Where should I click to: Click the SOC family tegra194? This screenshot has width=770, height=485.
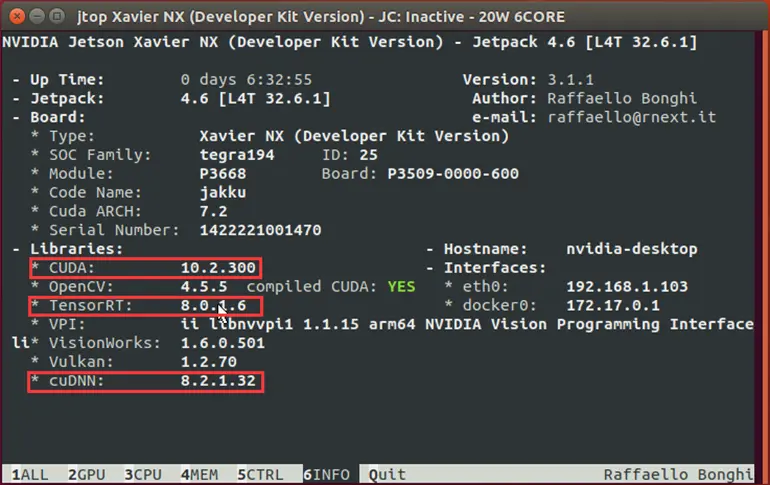coord(237,155)
